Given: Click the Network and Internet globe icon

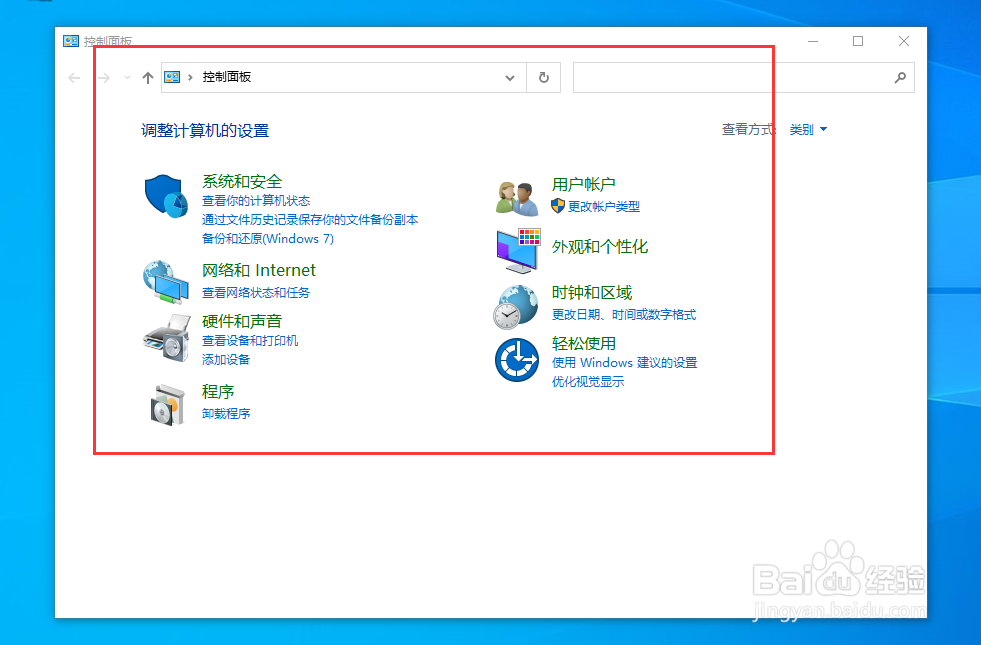Looking at the screenshot, I should 166,282.
